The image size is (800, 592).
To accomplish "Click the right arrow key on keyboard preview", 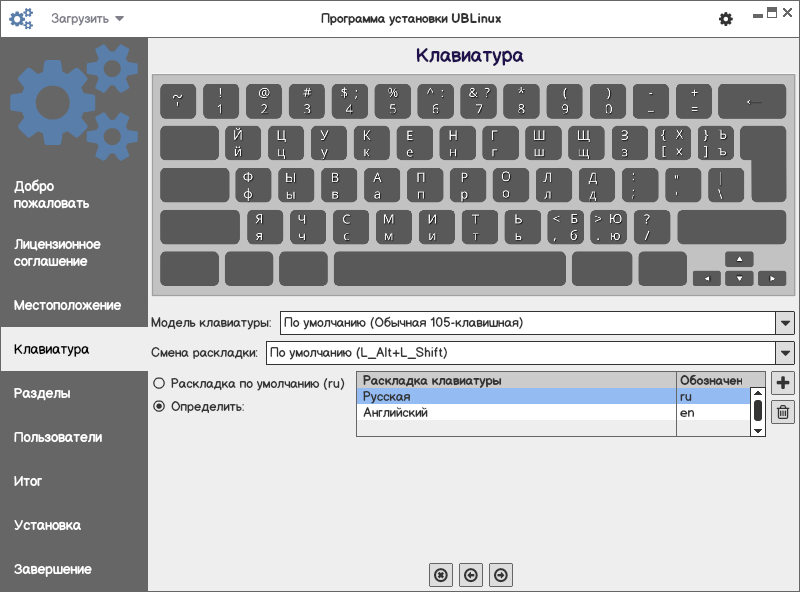I will pos(772,278).
